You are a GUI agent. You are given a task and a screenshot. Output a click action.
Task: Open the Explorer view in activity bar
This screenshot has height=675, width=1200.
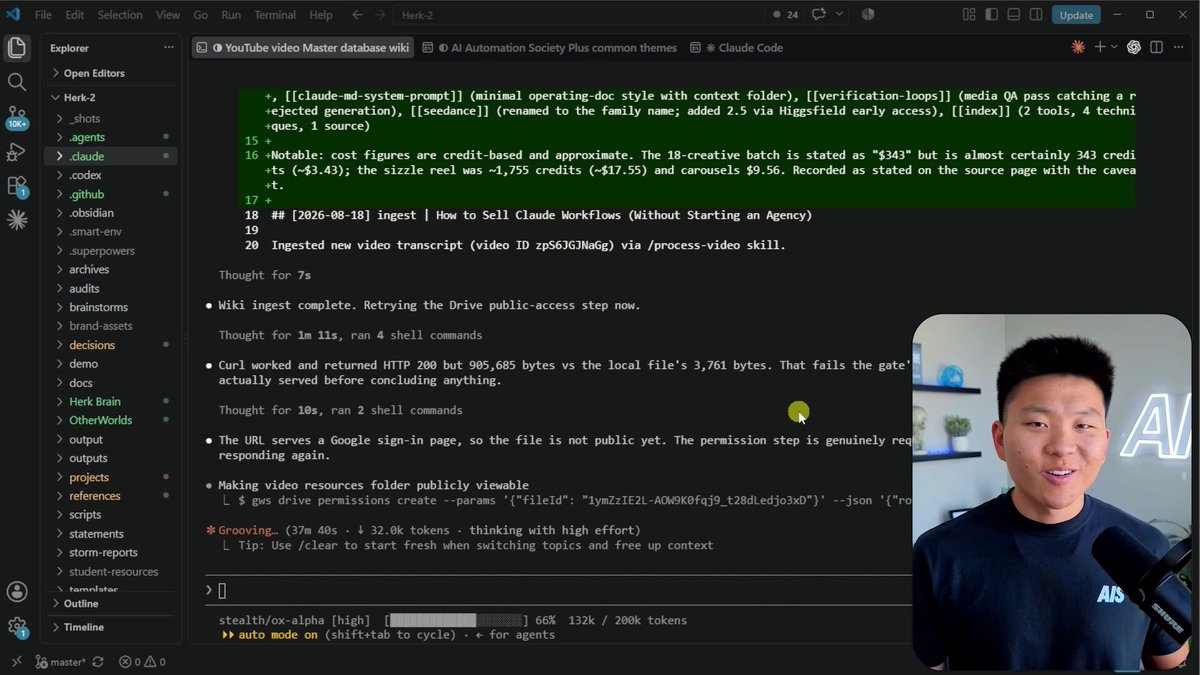[16, 48]
